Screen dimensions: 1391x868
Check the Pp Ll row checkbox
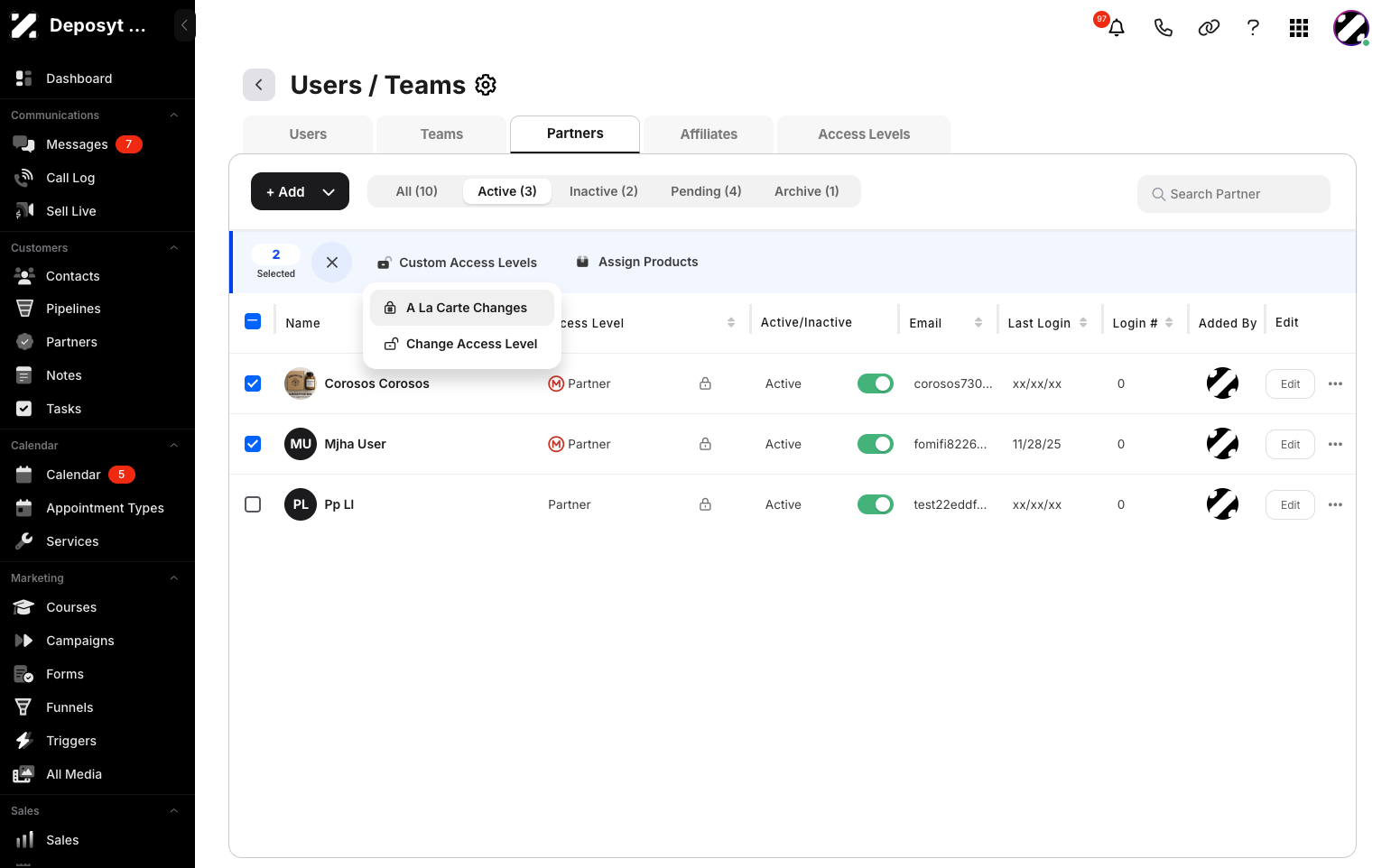(253, 504)
